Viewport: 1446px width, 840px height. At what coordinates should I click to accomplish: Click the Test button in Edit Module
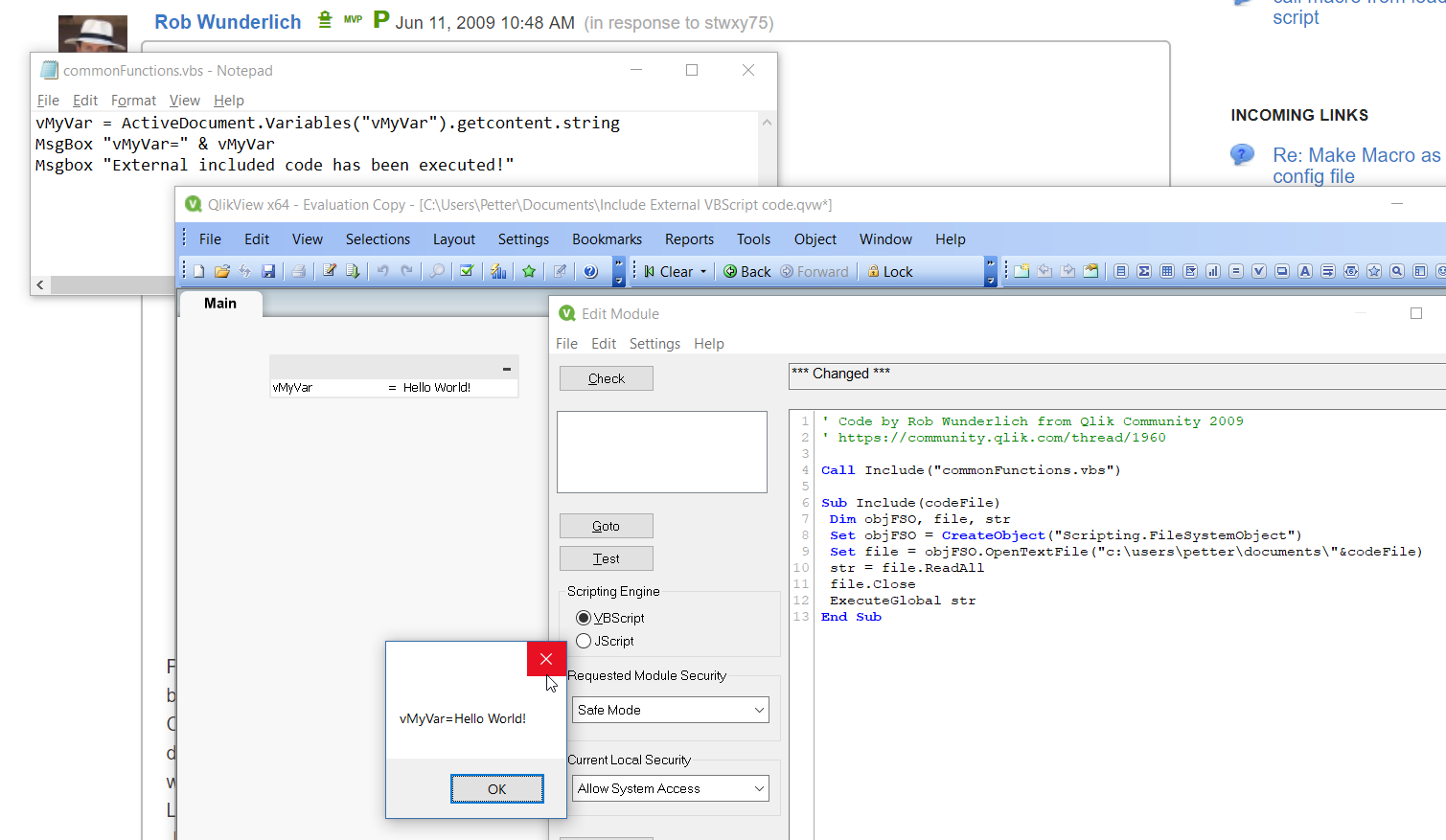coord(606,558)
